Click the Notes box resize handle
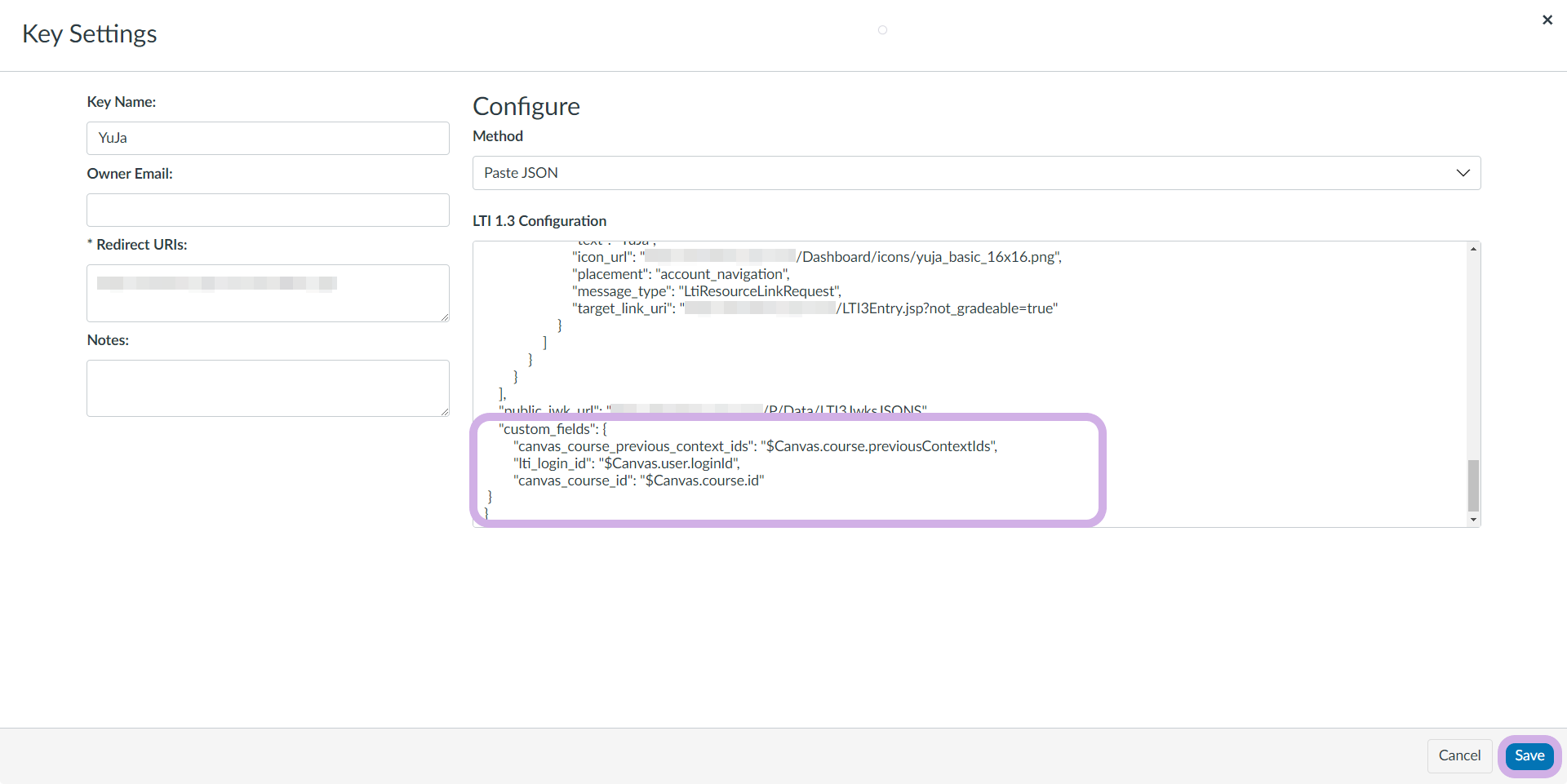 444,411
